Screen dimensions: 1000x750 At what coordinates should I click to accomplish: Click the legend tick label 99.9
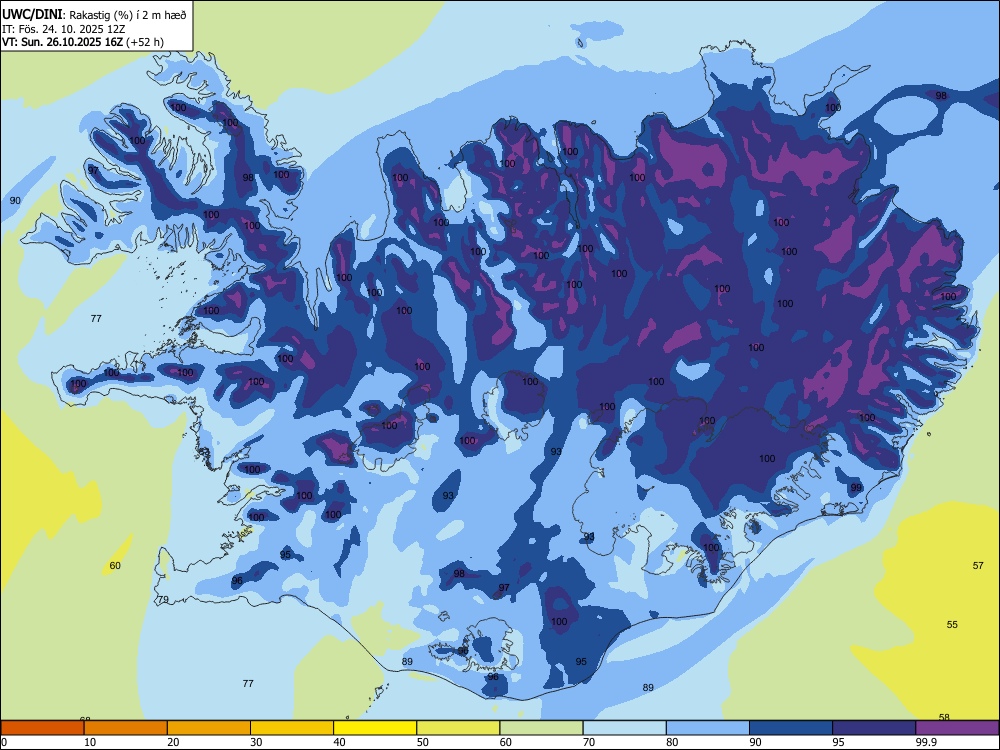926,742
